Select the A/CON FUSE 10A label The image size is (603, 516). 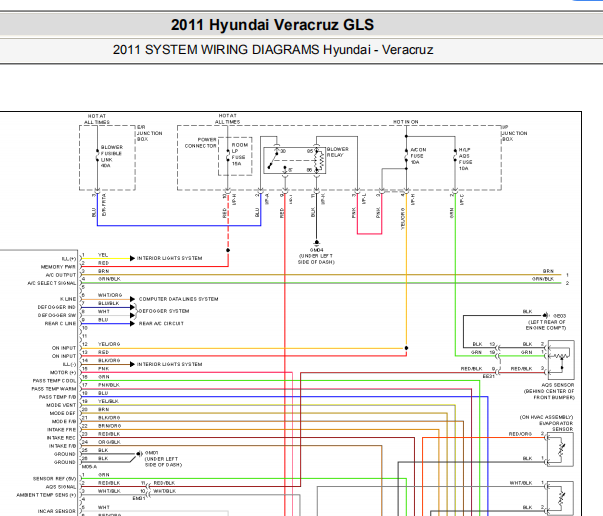(418, 156)
